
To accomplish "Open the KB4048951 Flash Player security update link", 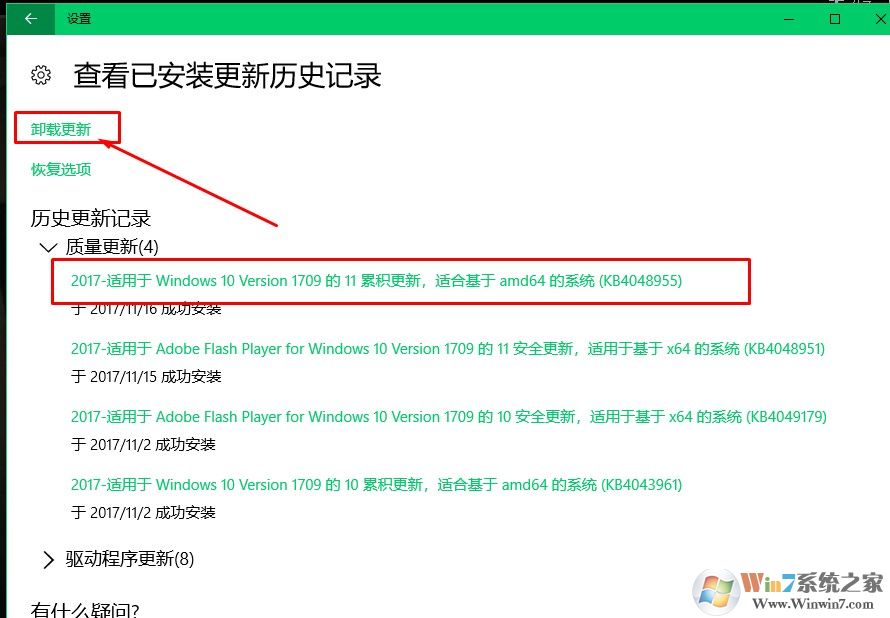I will pyautogui.click(x=448, y=348).
